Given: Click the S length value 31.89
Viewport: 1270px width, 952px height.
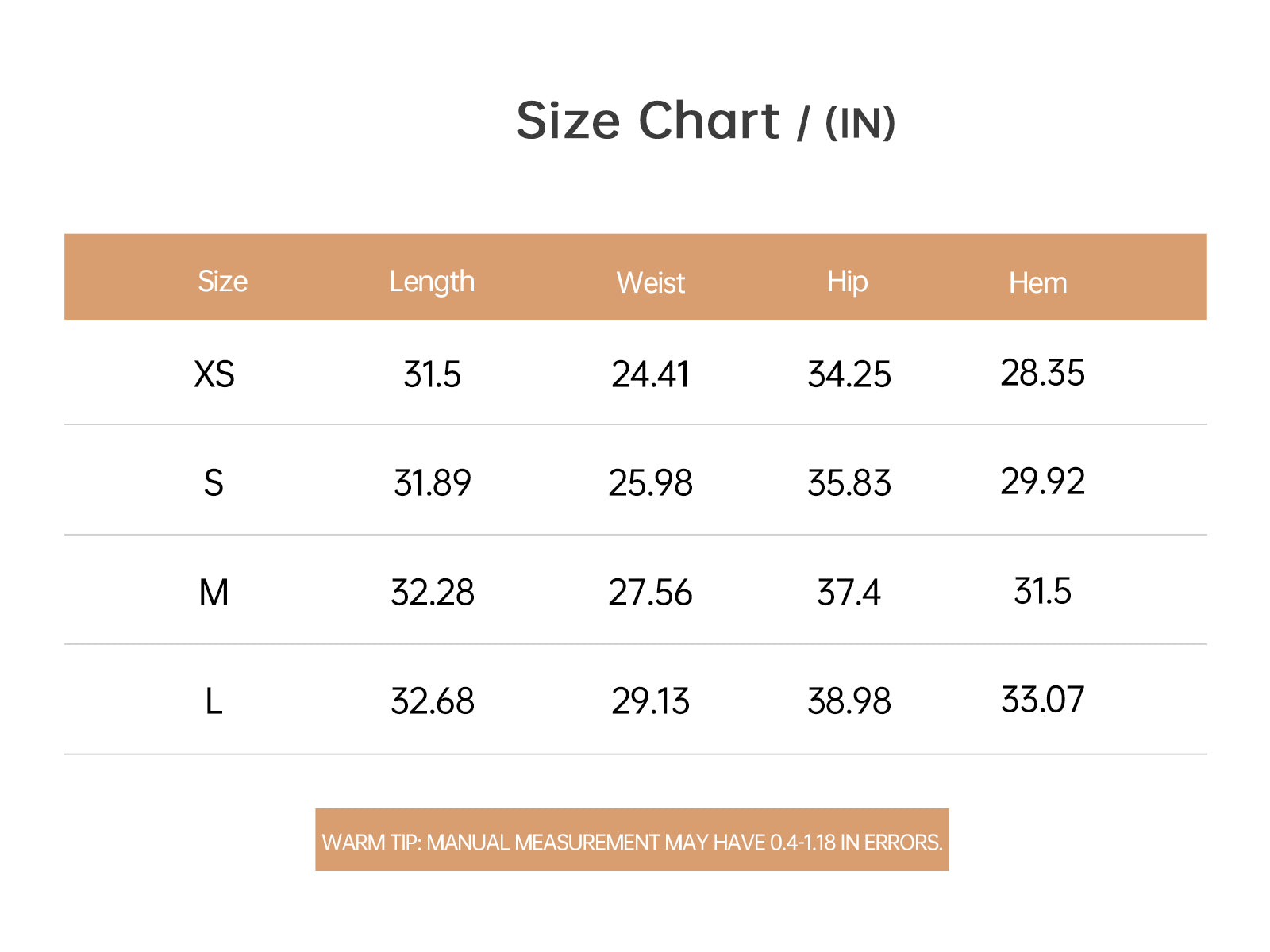Looking at the screenshot, I should pos(432,483).
